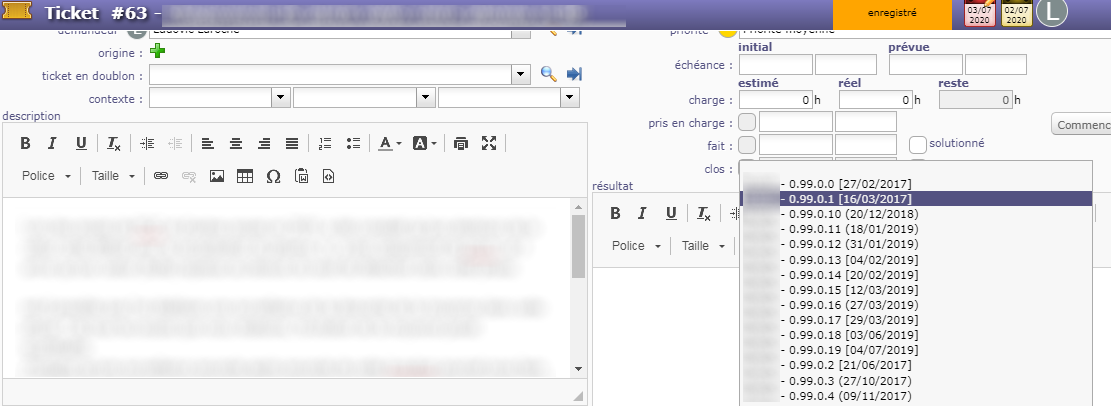
Task: Align description text right
Action: coord(264,143)
